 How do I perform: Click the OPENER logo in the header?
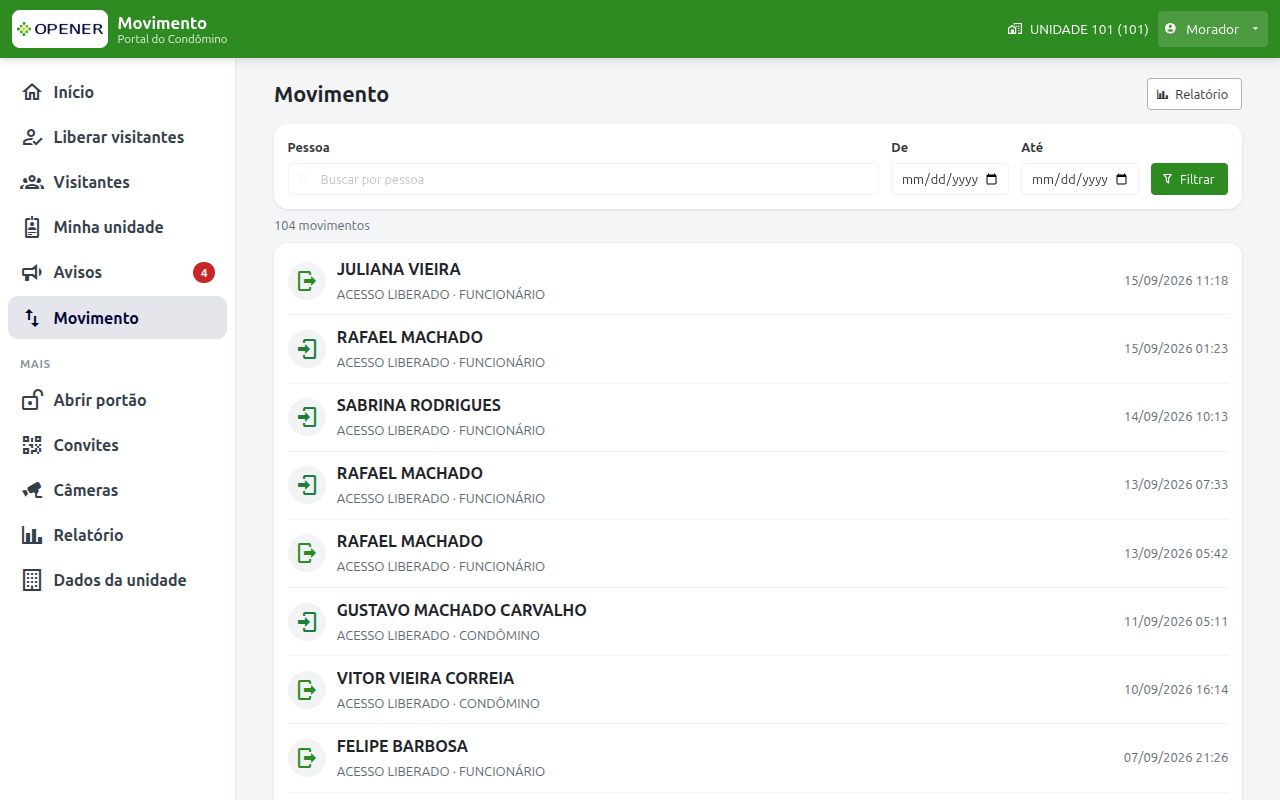click(60, 29)
